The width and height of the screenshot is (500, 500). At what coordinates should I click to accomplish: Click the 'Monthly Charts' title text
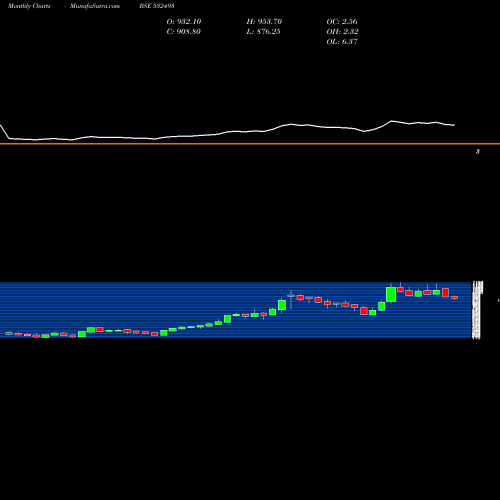click(29, 6)
